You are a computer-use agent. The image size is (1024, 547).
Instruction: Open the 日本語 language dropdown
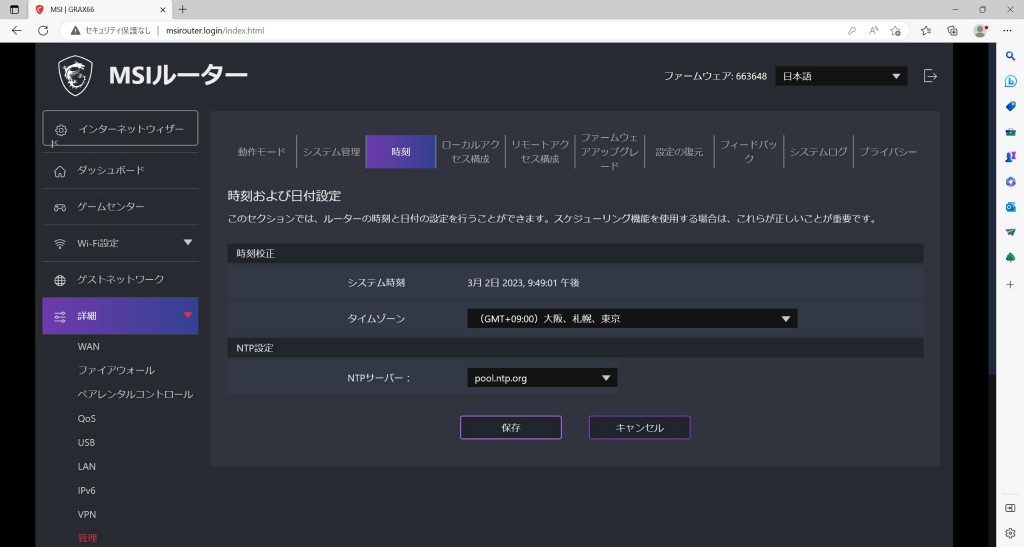tap(841, 76)
